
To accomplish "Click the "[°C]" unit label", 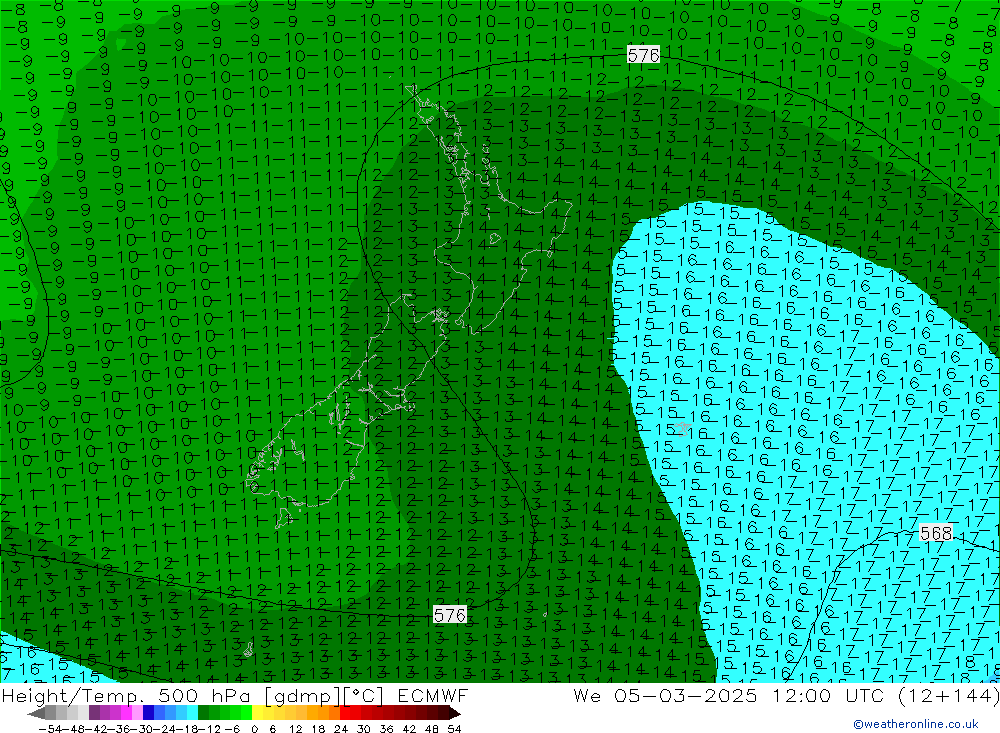I will 364,695.
